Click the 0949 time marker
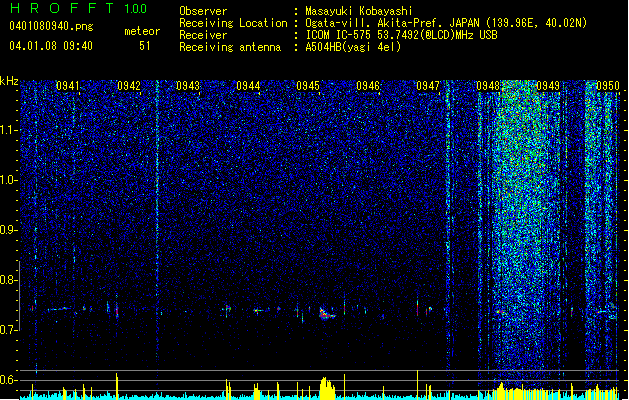 548,86
